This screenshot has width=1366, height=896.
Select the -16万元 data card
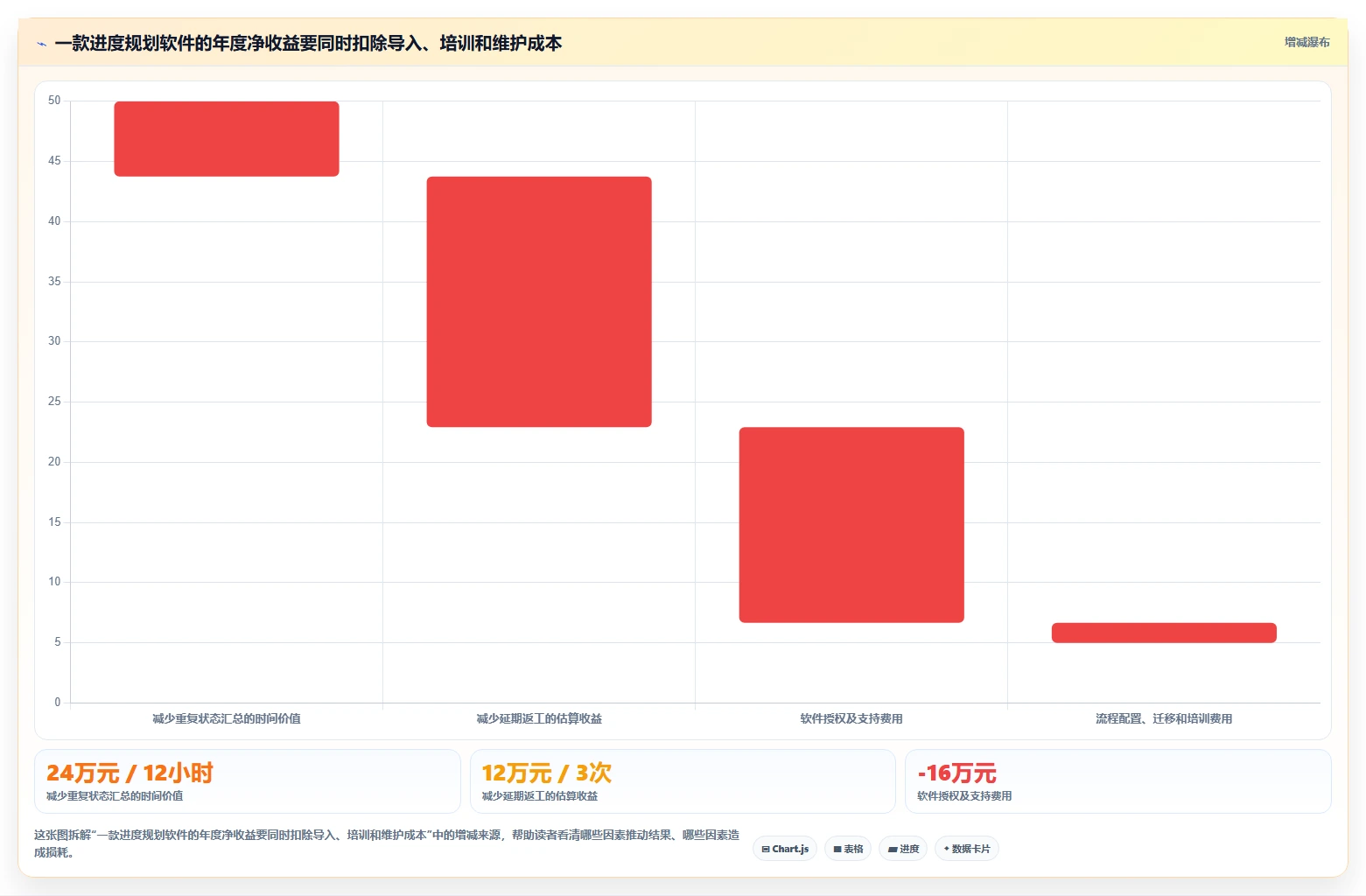tap(1117, 781)
